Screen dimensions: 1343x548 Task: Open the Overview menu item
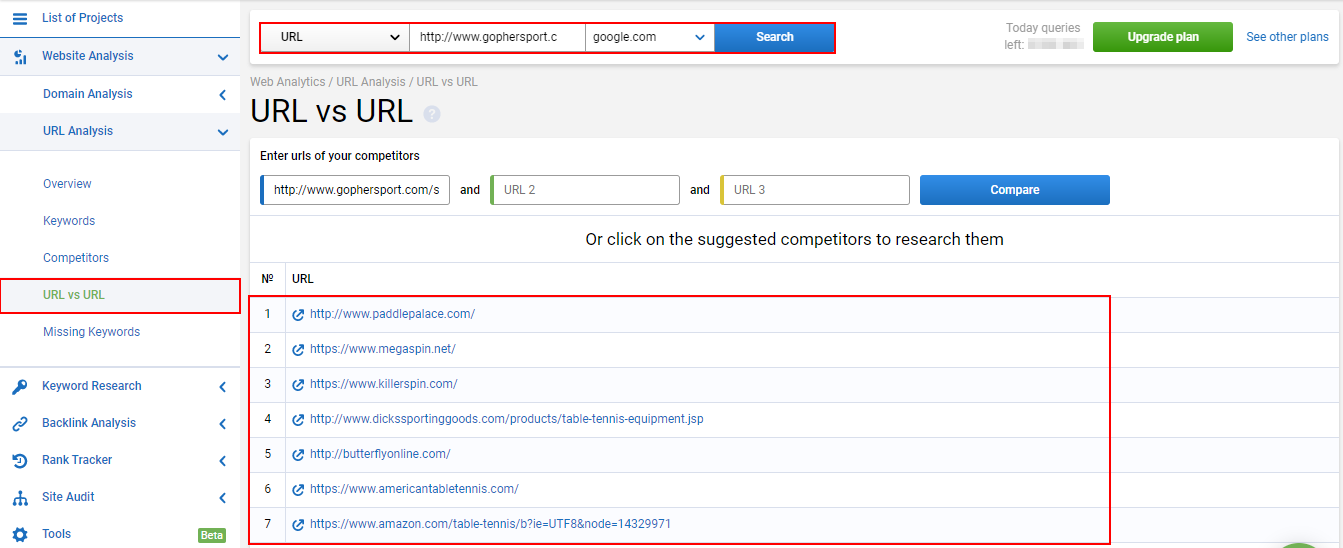(x=67, y=184)
